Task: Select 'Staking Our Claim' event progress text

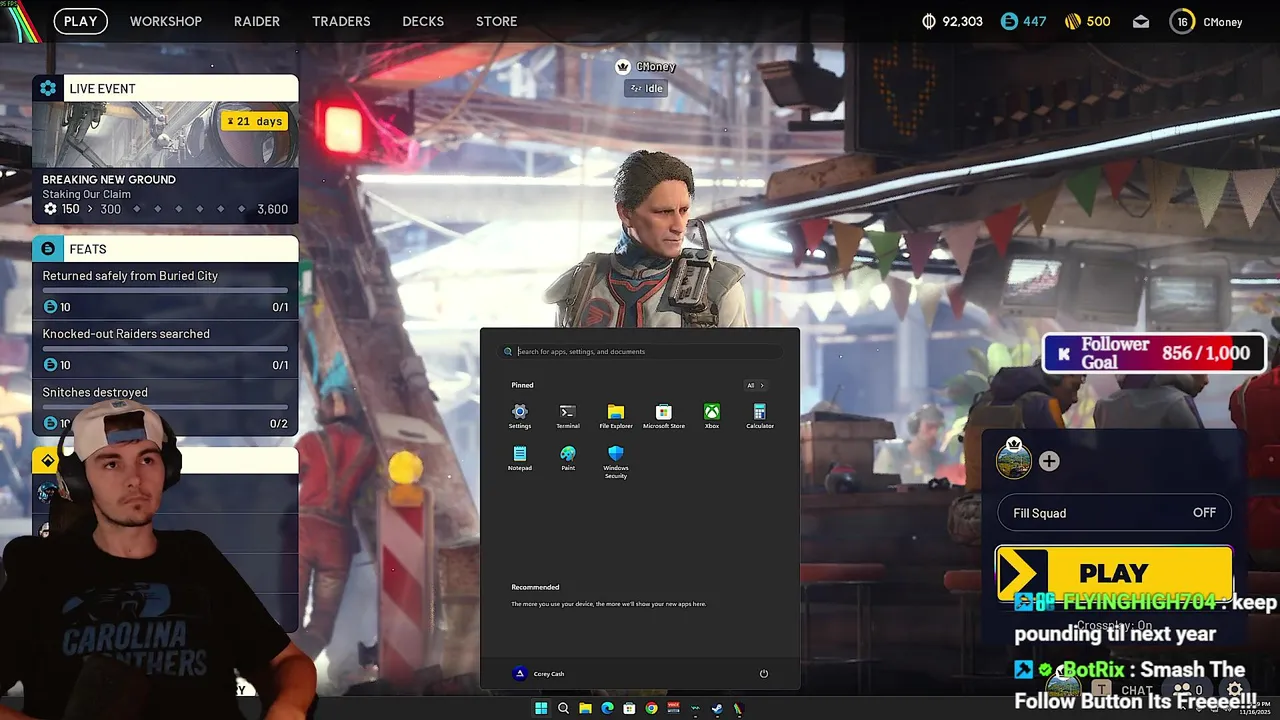Action: click(x=86, y=194)
